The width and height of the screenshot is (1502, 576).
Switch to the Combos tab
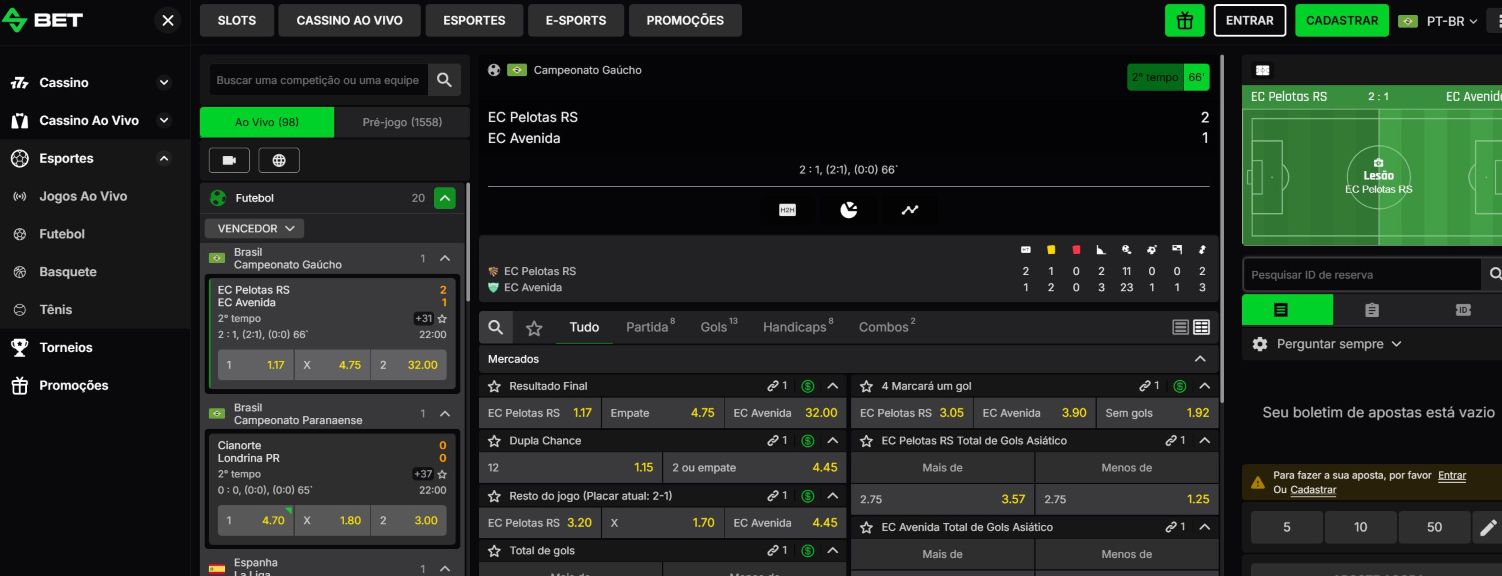[x=887, y=327]
